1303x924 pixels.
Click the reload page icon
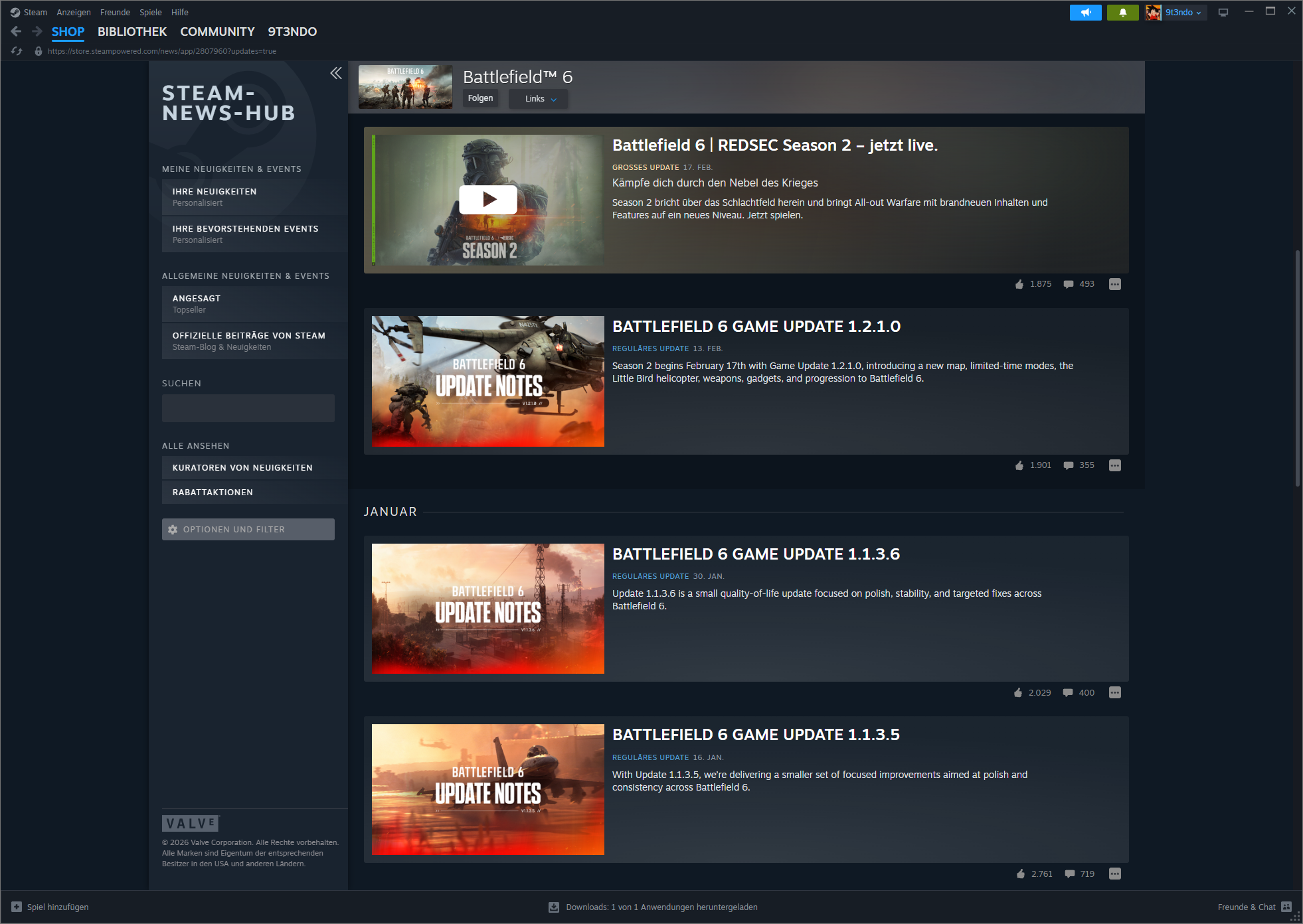tap(17, 51)
